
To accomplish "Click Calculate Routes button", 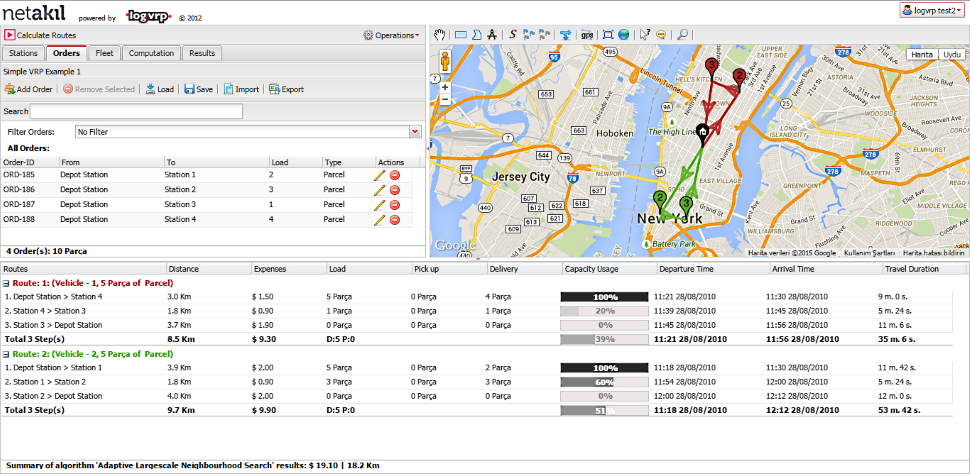I will point(40,35).
